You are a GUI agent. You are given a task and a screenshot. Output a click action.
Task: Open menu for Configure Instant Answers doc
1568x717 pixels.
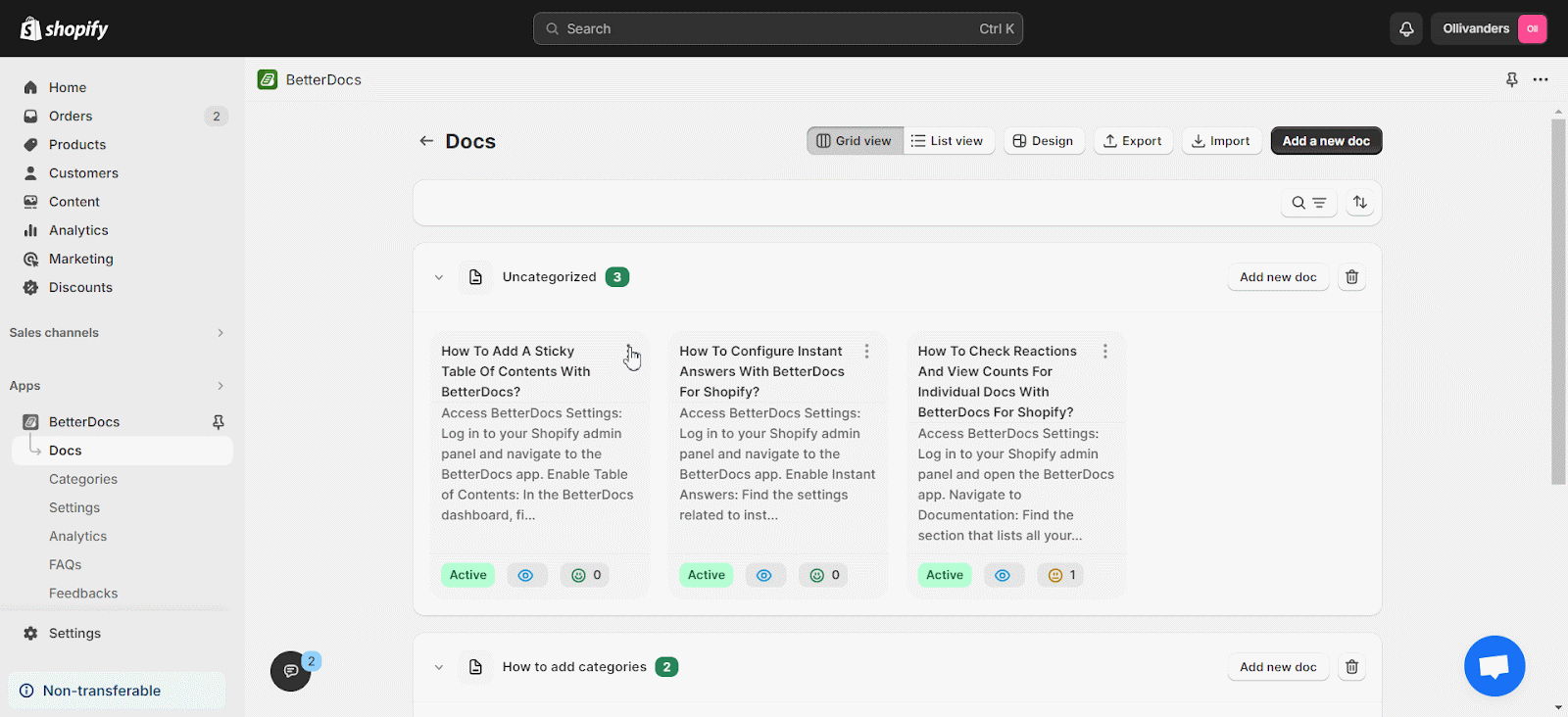pyautogui.click(x=866, y=352)
